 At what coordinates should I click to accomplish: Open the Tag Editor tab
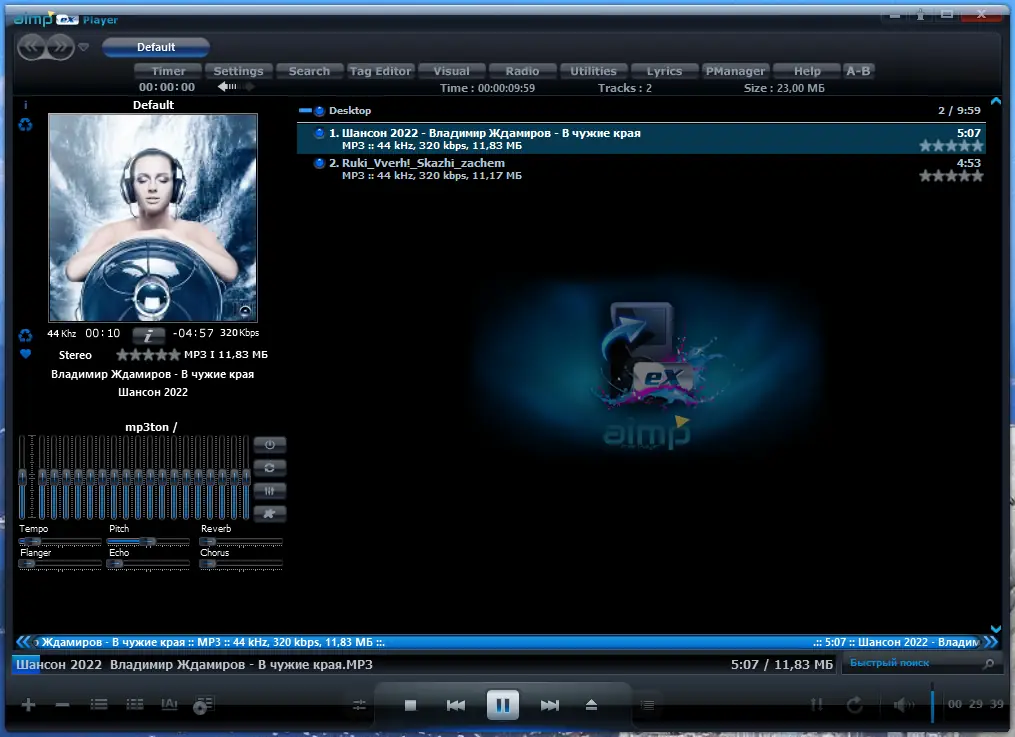coord(381,71)
